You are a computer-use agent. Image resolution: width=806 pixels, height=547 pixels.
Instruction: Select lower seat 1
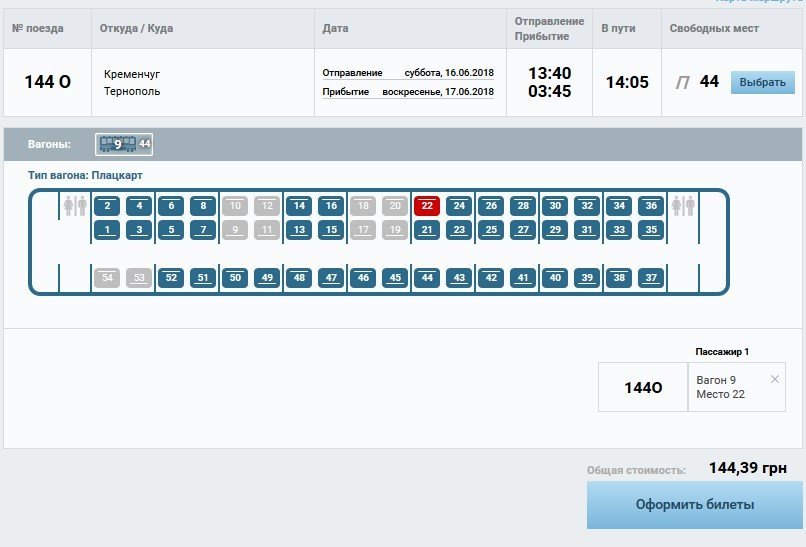107,230
